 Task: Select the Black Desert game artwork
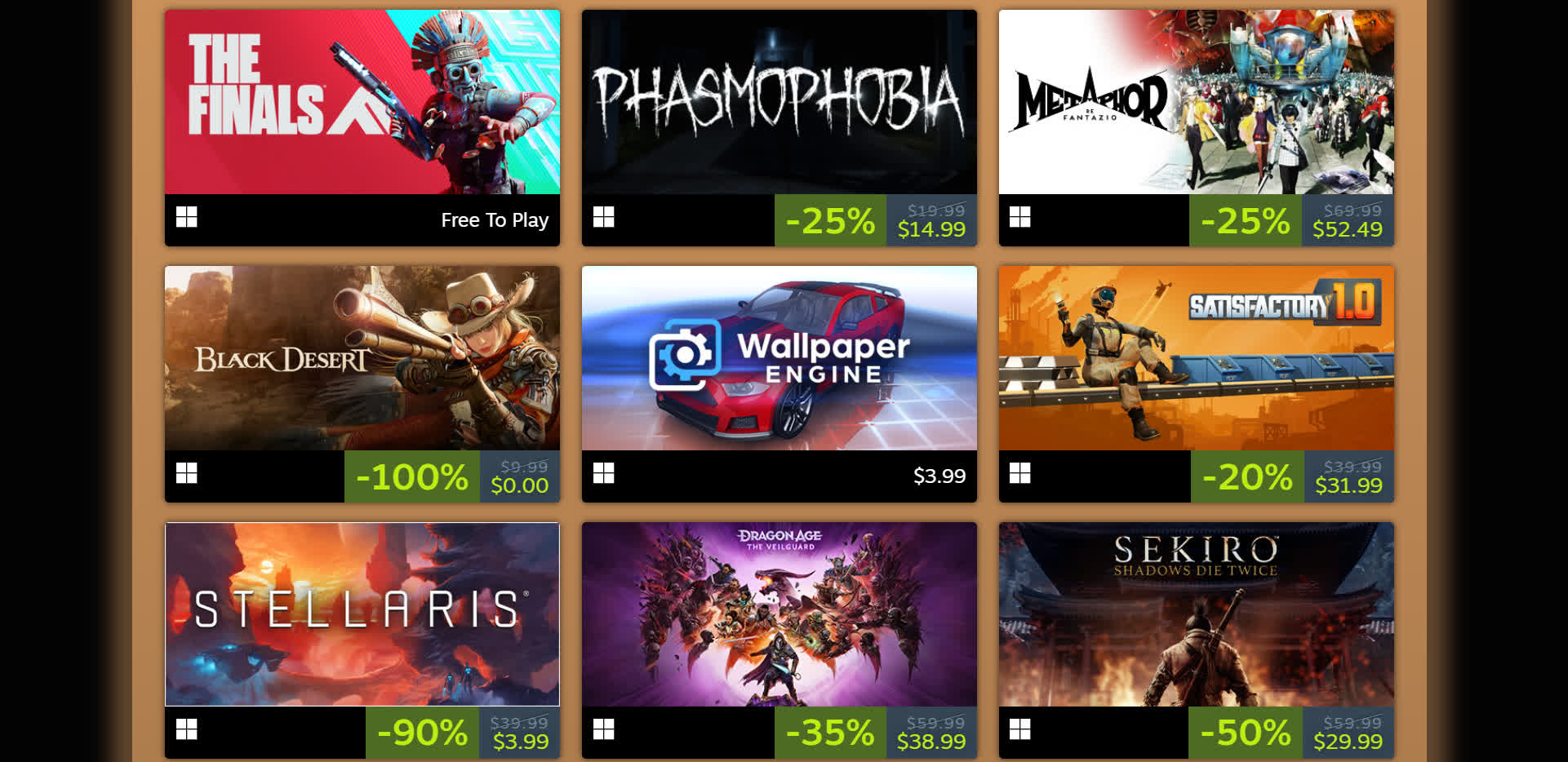point(362,358)
